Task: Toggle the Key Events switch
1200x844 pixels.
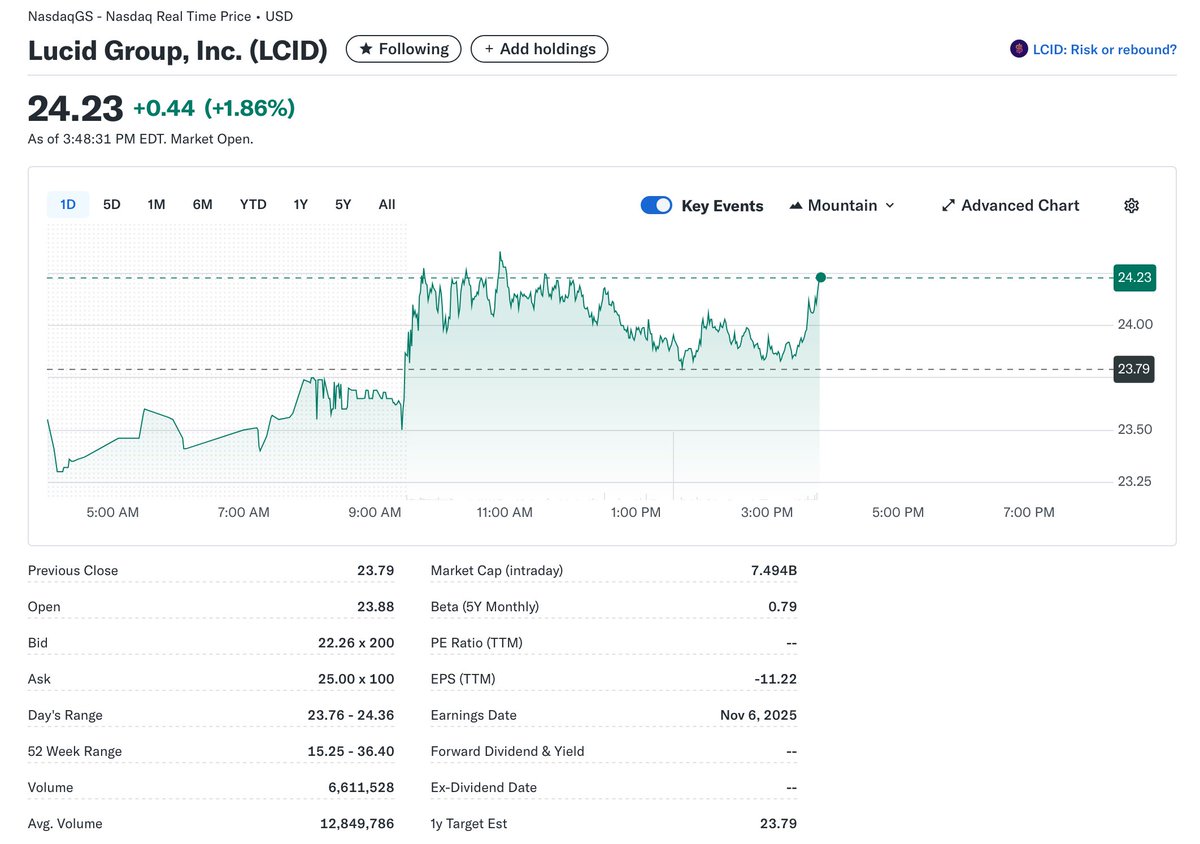Action: [x=657, y=205]
